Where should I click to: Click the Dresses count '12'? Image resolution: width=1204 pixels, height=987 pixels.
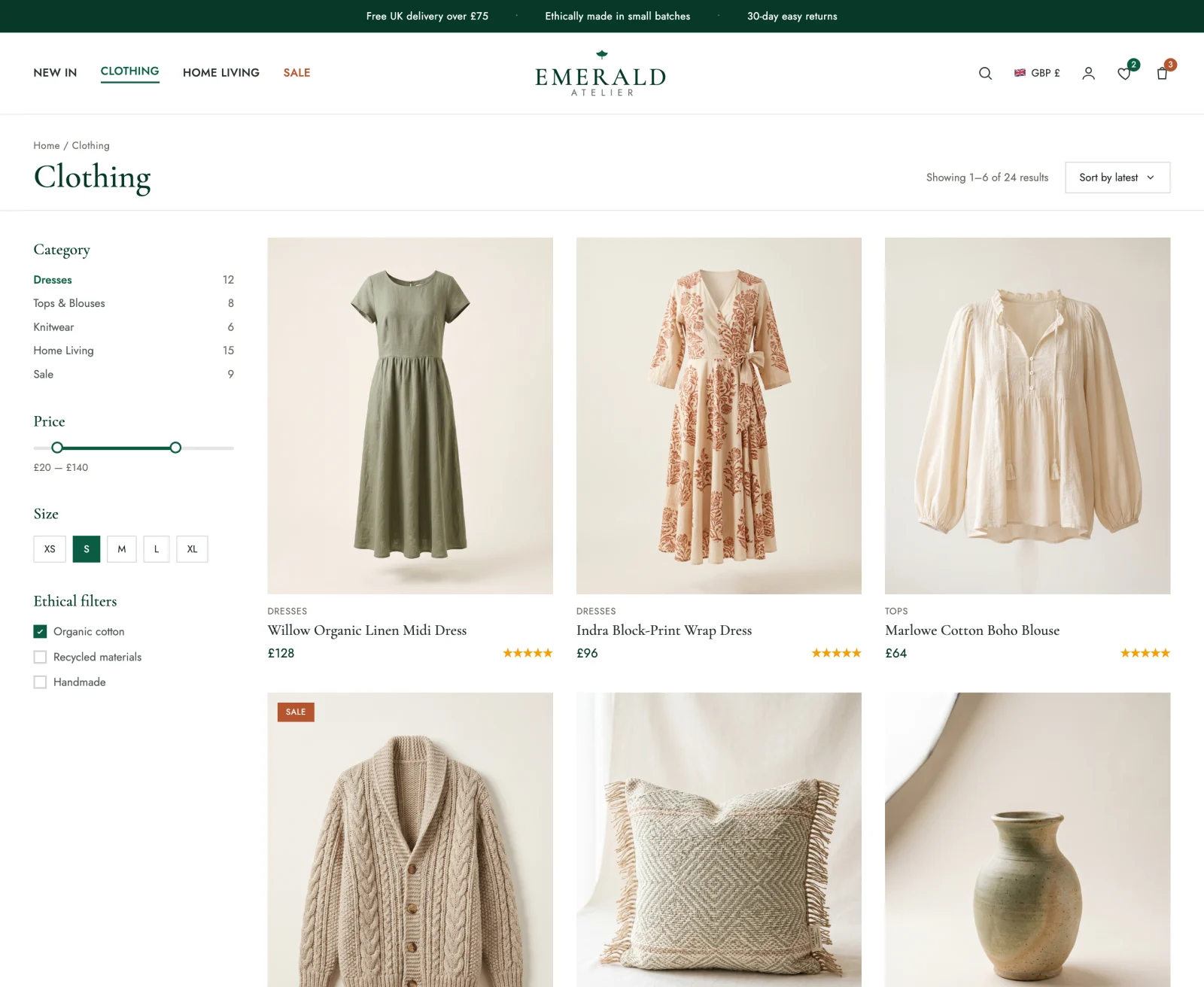[x=228, y=280]
